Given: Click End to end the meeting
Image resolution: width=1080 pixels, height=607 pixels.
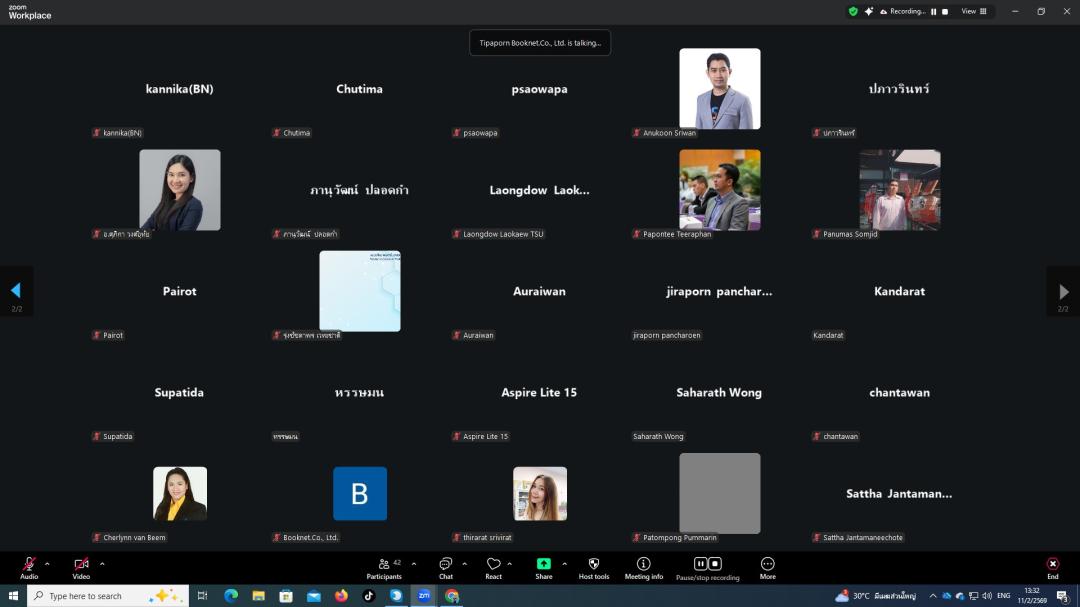Looking at the screenshot, I should [x=1052, y=566].
